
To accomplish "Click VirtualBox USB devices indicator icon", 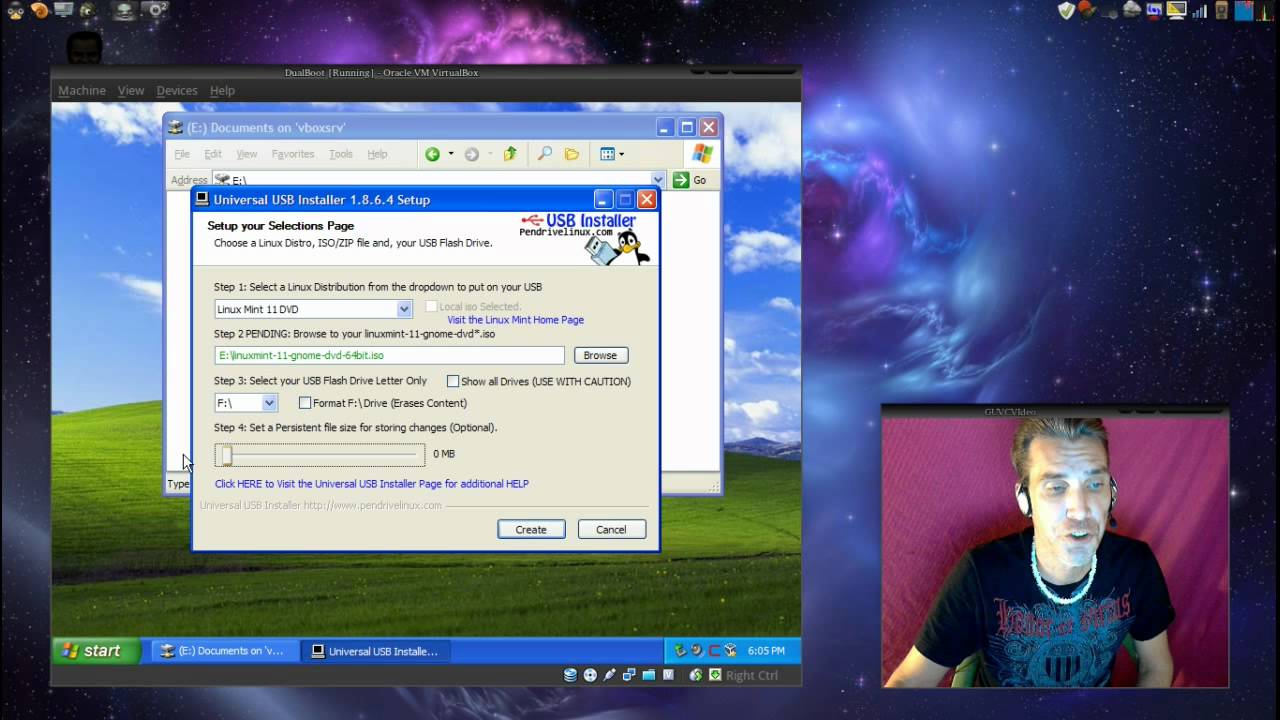I will [609, 675].
